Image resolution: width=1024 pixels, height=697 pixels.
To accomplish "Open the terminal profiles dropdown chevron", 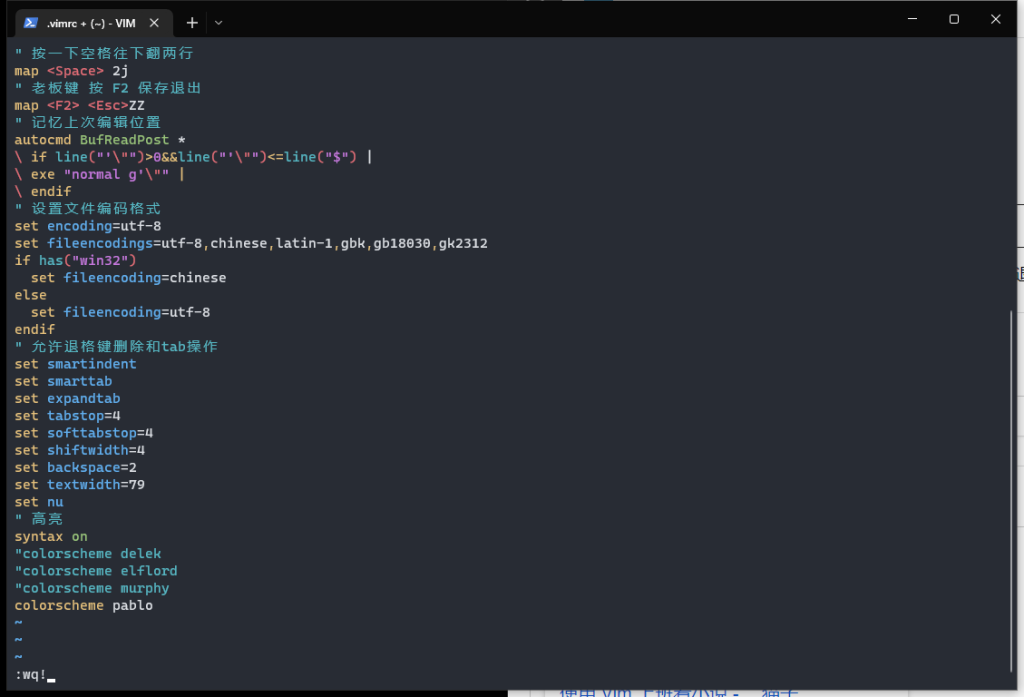I will [218, 21].
